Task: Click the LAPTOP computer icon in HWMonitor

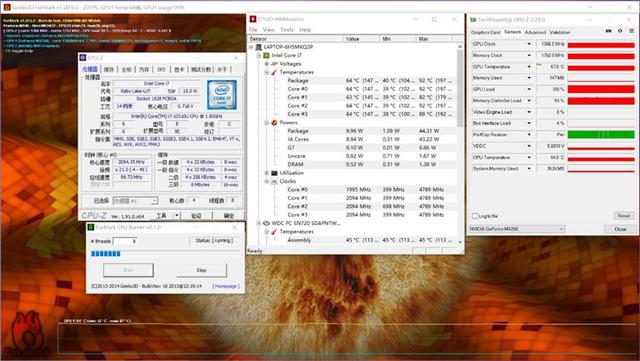Action: pos(259,47)
